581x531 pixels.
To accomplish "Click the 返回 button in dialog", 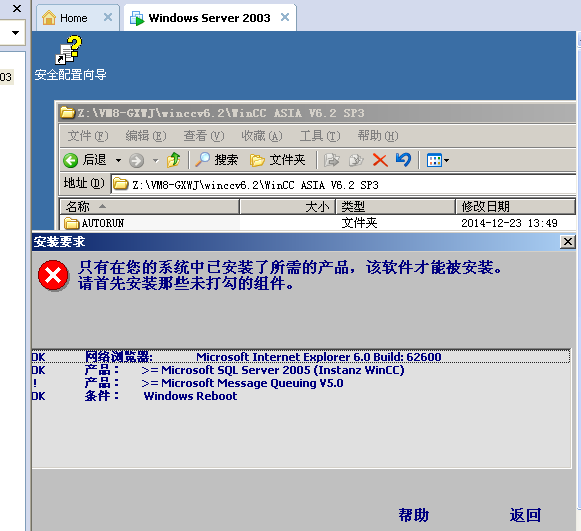I will coord(525,515).
